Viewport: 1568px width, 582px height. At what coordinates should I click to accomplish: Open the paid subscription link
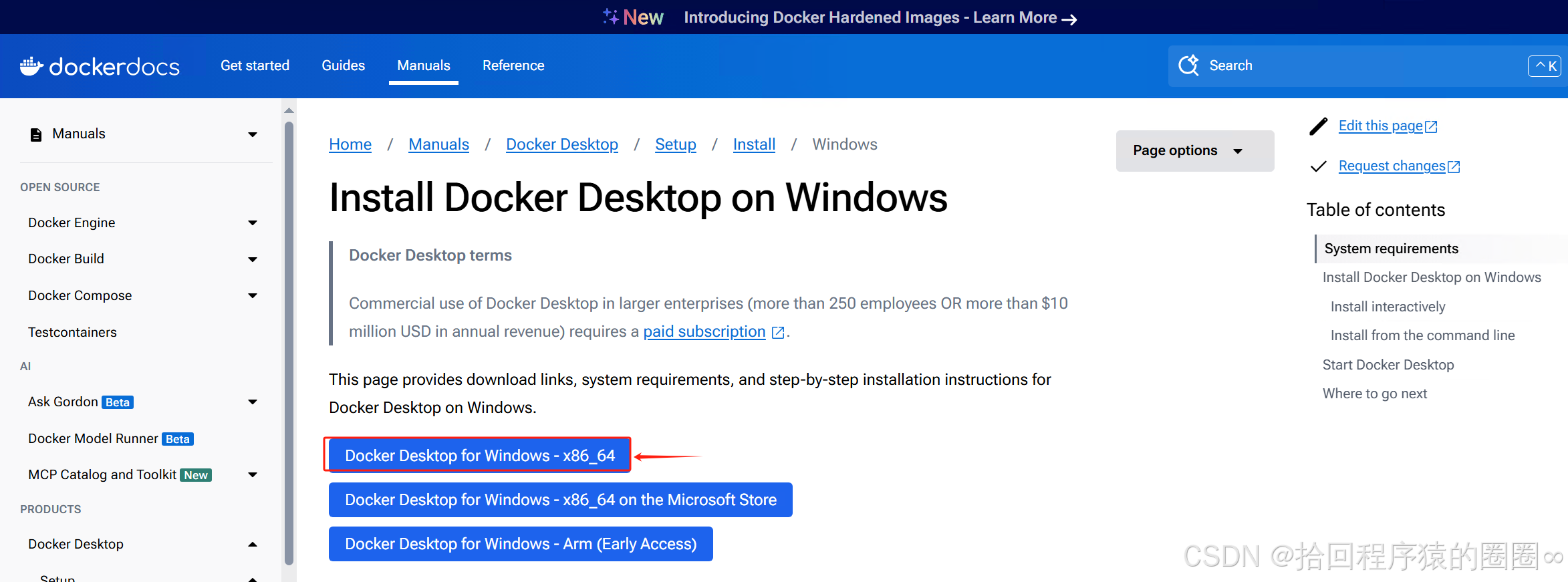click(x=704, y=332)
